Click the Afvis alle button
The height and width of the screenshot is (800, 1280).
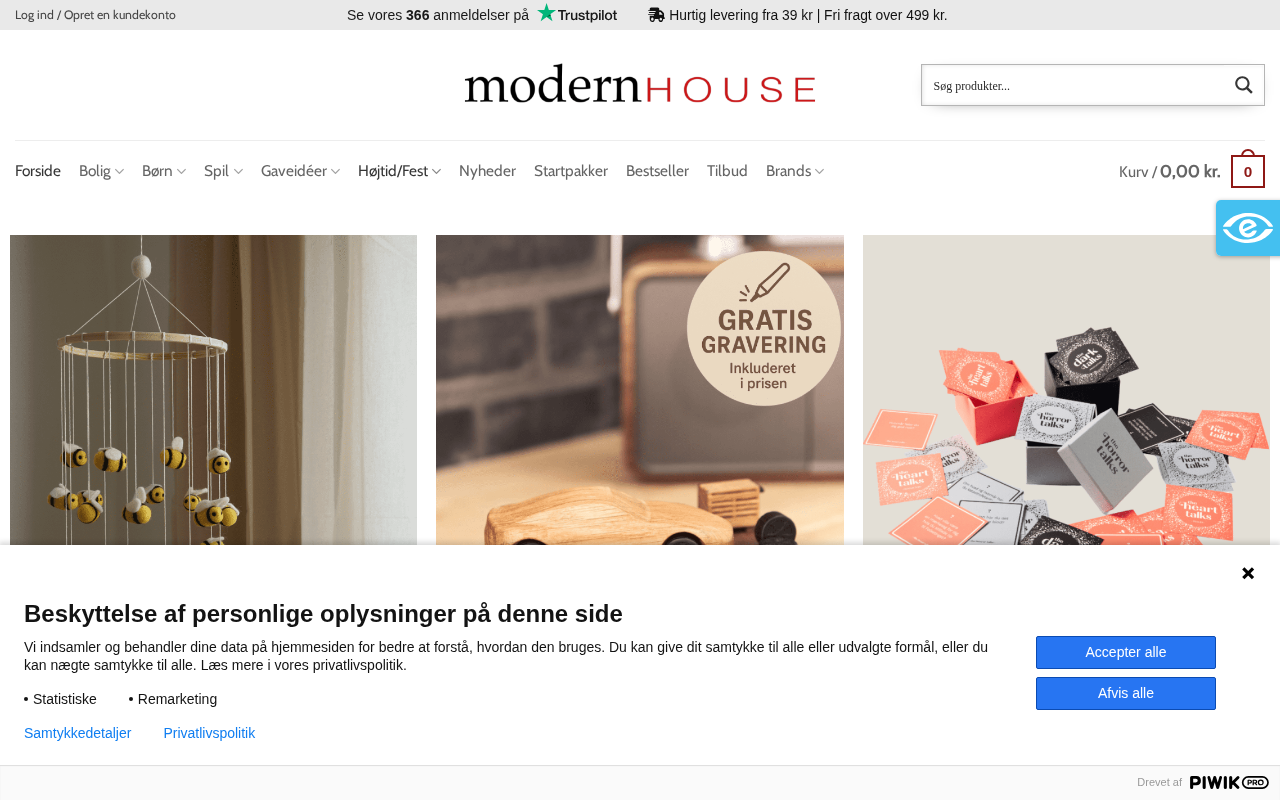point(1126,693)
